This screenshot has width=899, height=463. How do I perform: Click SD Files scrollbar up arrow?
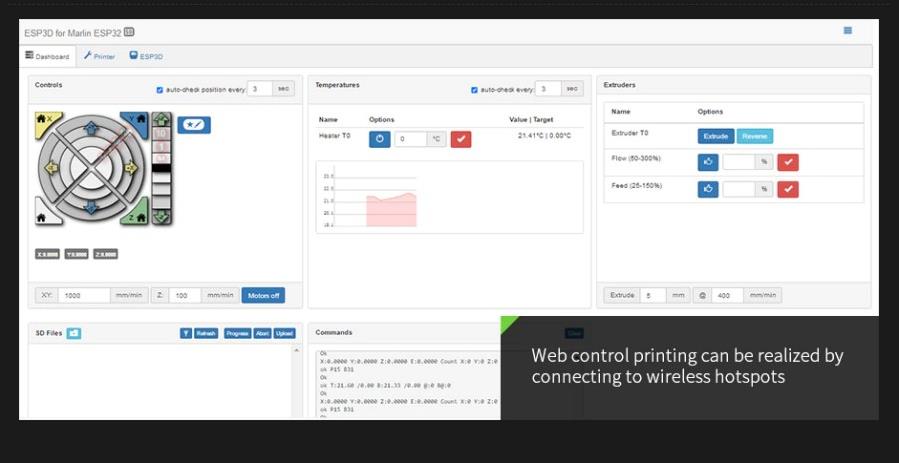296,351
